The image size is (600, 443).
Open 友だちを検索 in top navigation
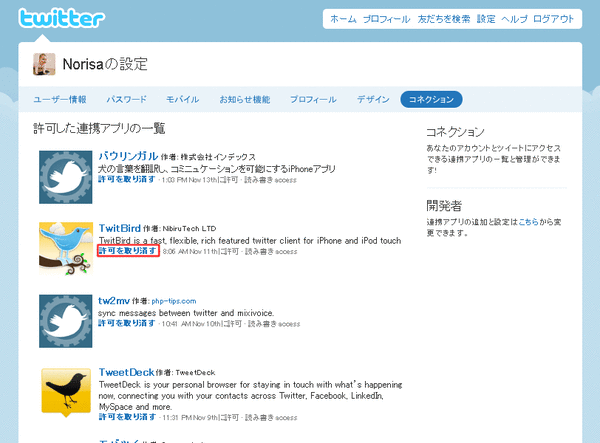(443, 19)
